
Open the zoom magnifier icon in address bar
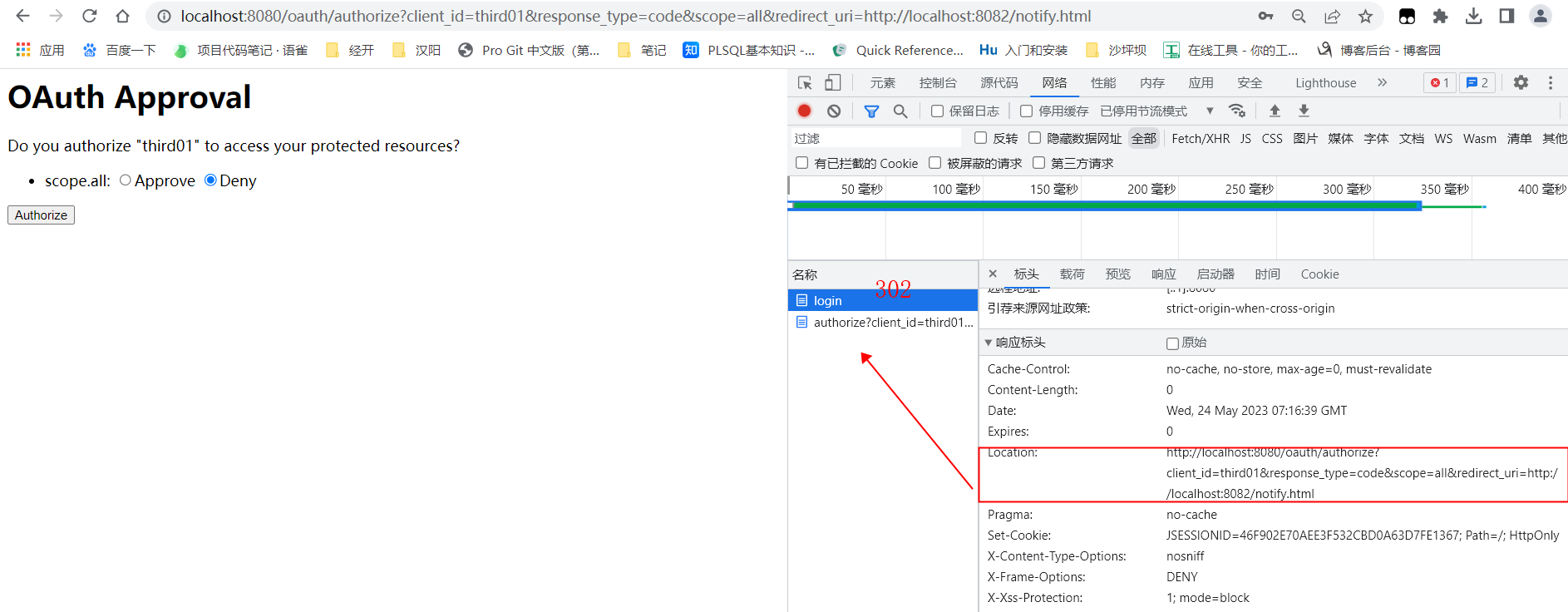1299,16
